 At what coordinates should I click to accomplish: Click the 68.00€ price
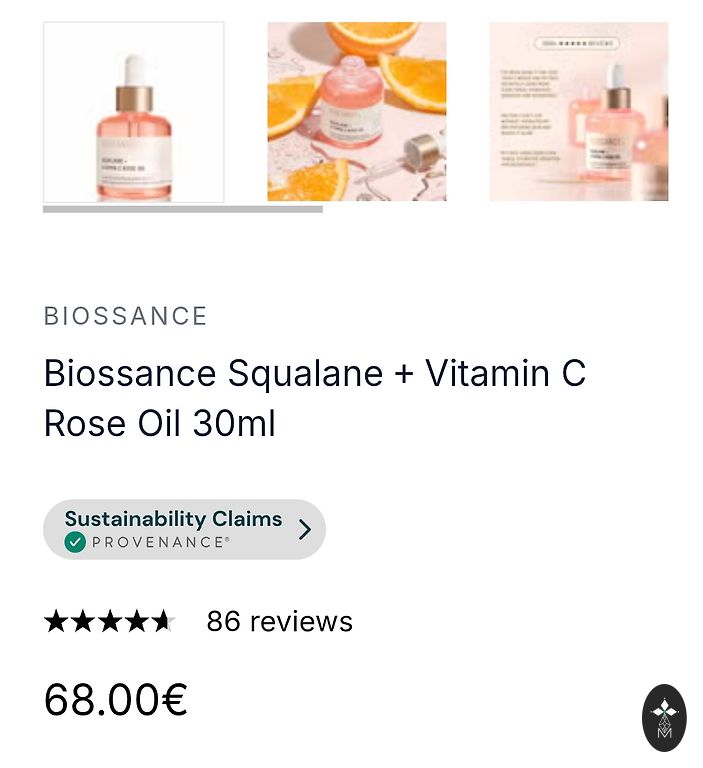pyautogui.click(x=116, y=699)
